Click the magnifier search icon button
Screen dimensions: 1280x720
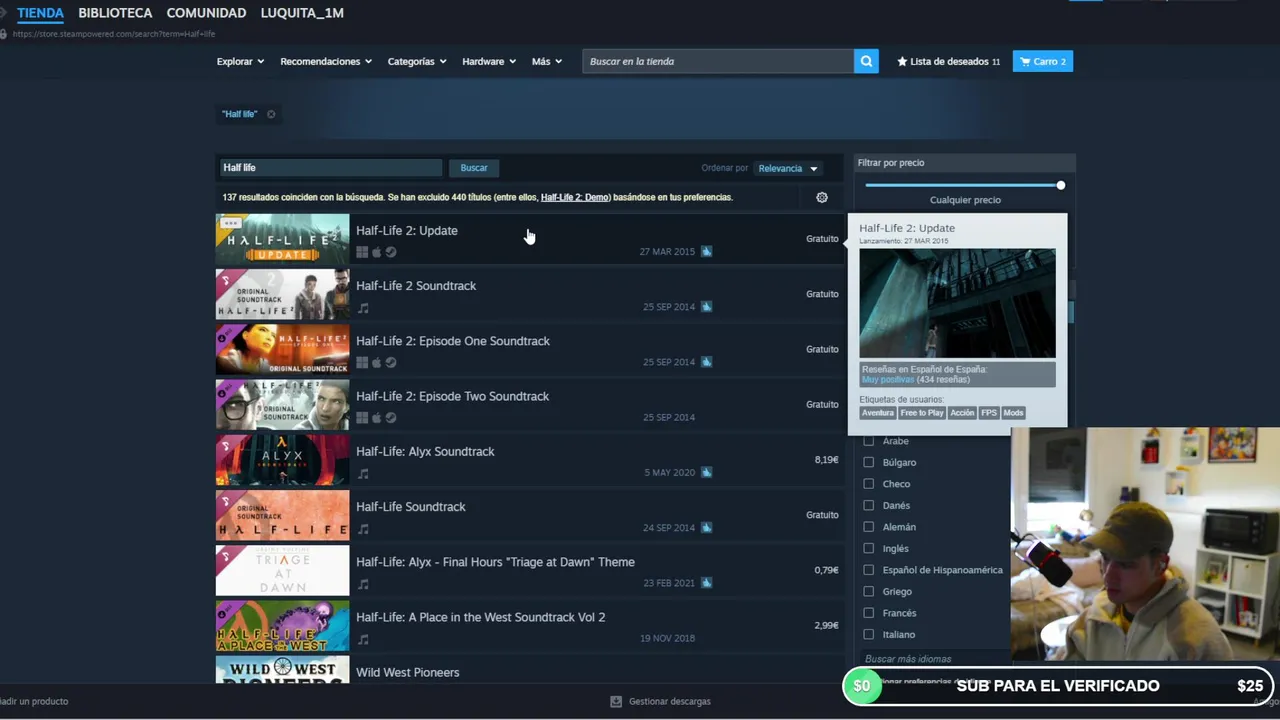[x=866, y=61]
